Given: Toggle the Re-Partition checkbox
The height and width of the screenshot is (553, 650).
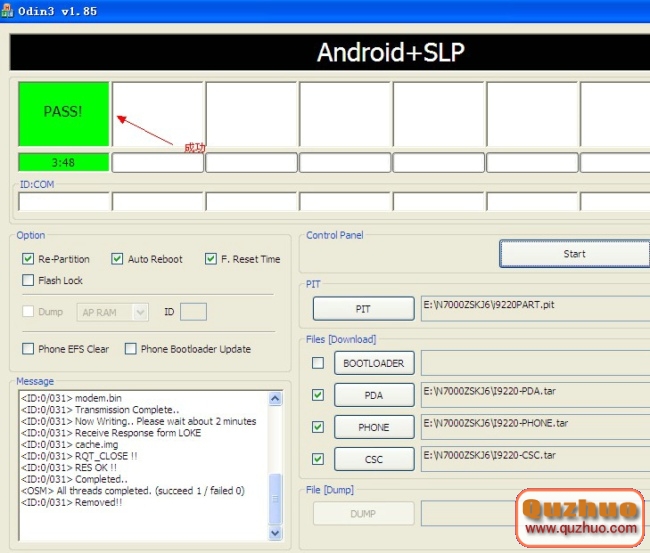Looking at the screenshot, I should click(x=28, y=259).
